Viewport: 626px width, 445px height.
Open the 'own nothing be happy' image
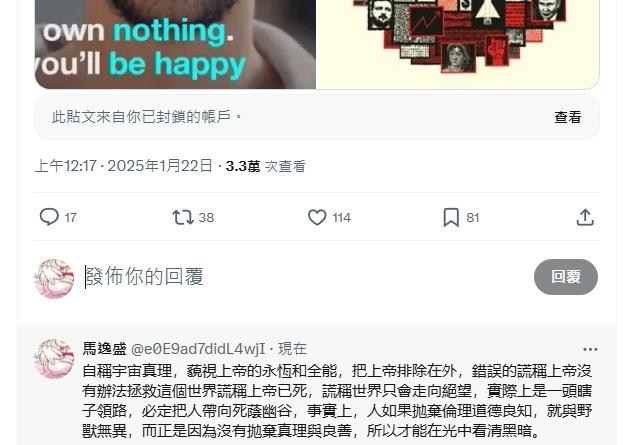[x=175, y=44]
